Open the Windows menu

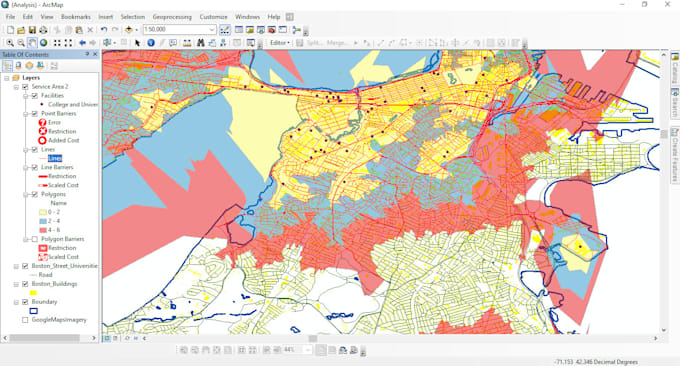pos(247,17)
